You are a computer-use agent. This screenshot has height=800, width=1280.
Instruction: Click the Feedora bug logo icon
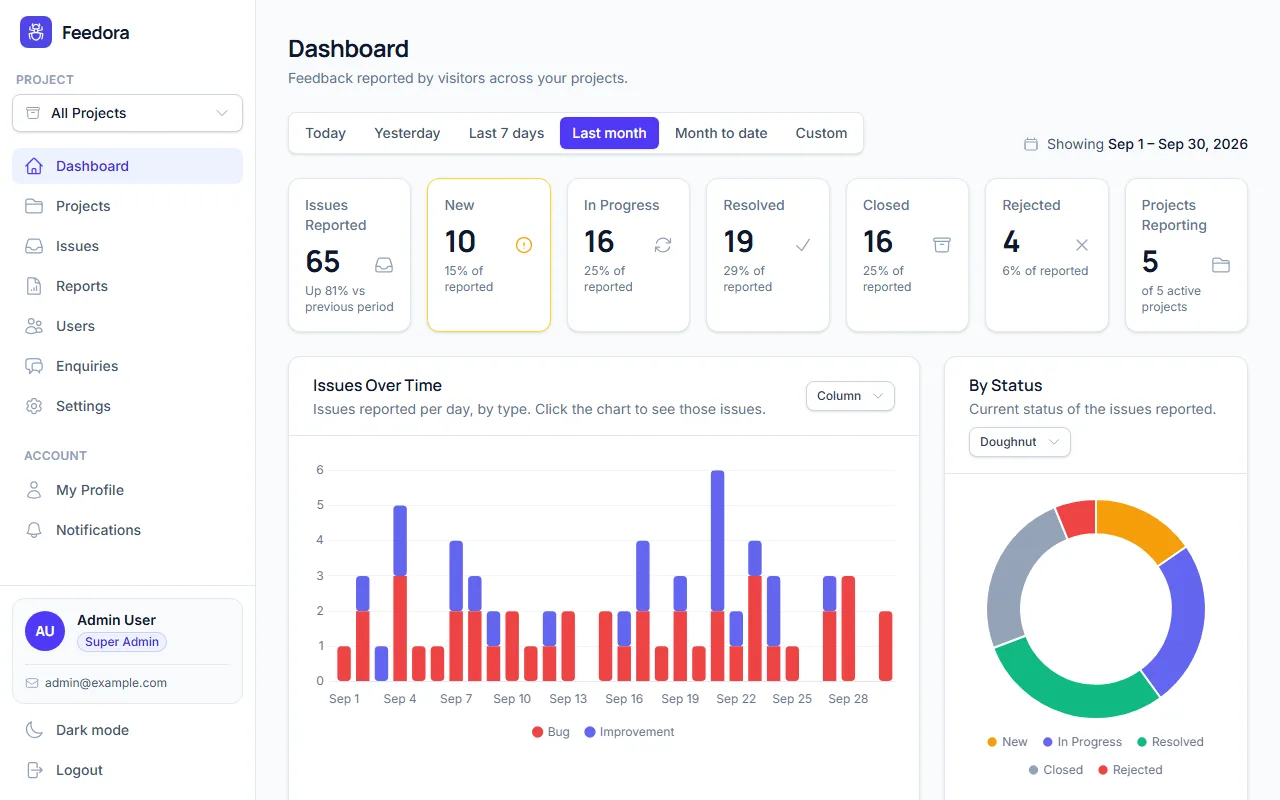[36, 32]
